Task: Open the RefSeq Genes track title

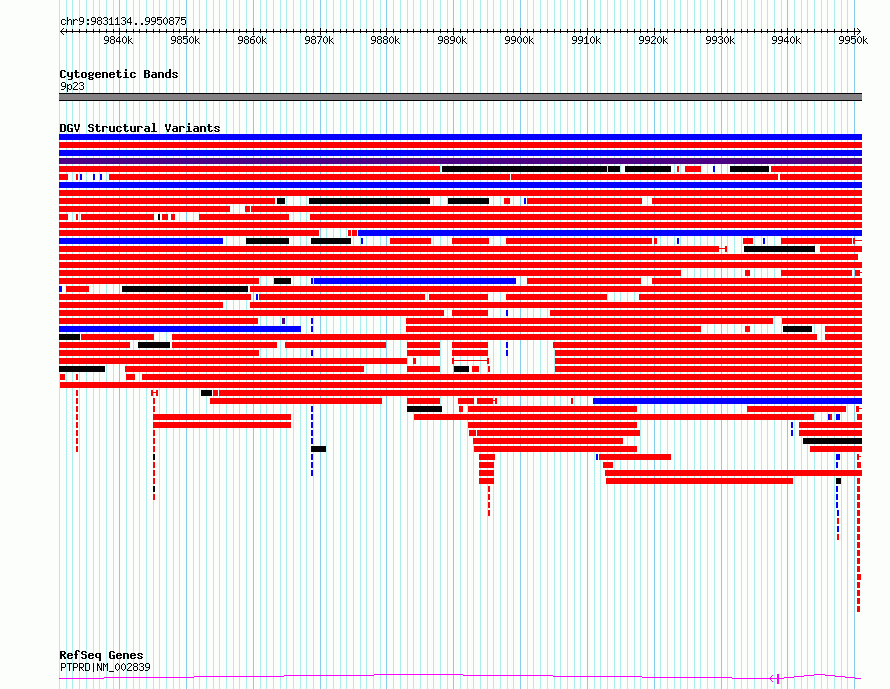Action: tap(102, 655)
